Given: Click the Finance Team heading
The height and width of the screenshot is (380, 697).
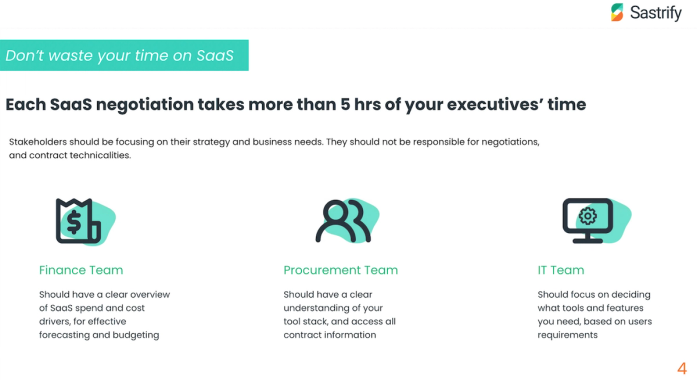Looking at the screenshot, I should pyautogui.click(x=81, y=270).
